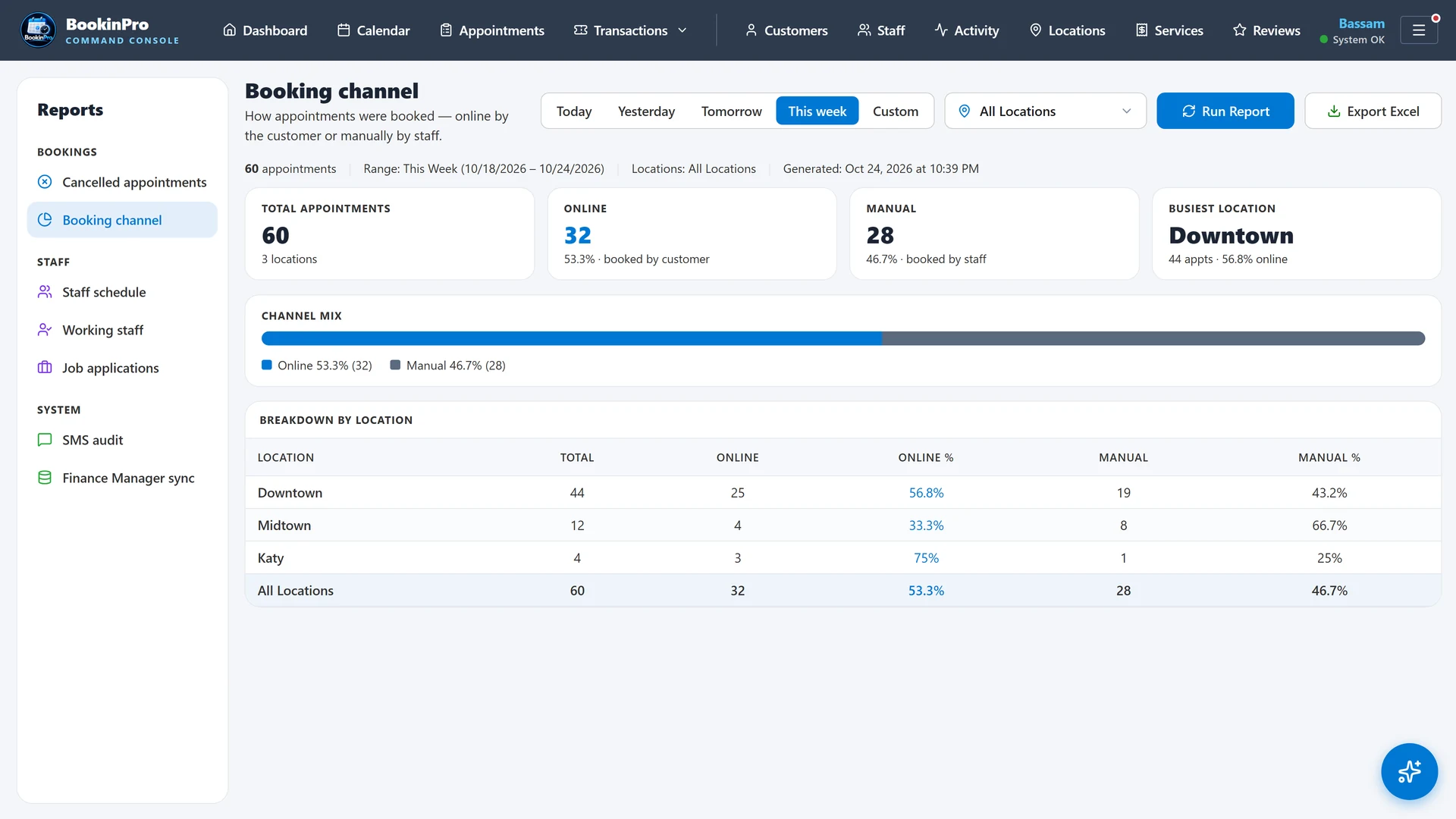Select the This week range option
Viewport: 1456px width, 819px height.
pyautogui.click(x=817, y=111)
